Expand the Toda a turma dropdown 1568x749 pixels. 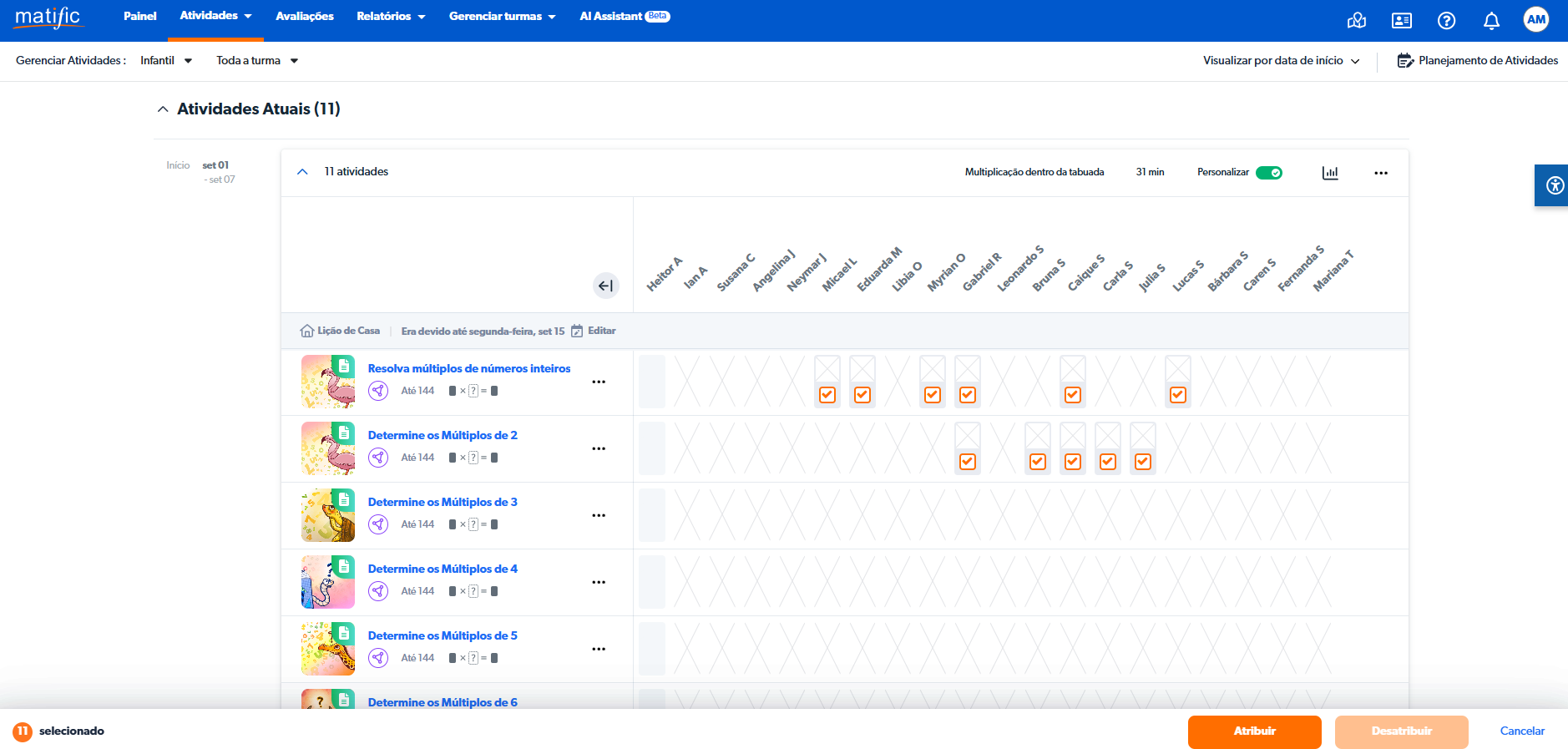click(256, 61)
